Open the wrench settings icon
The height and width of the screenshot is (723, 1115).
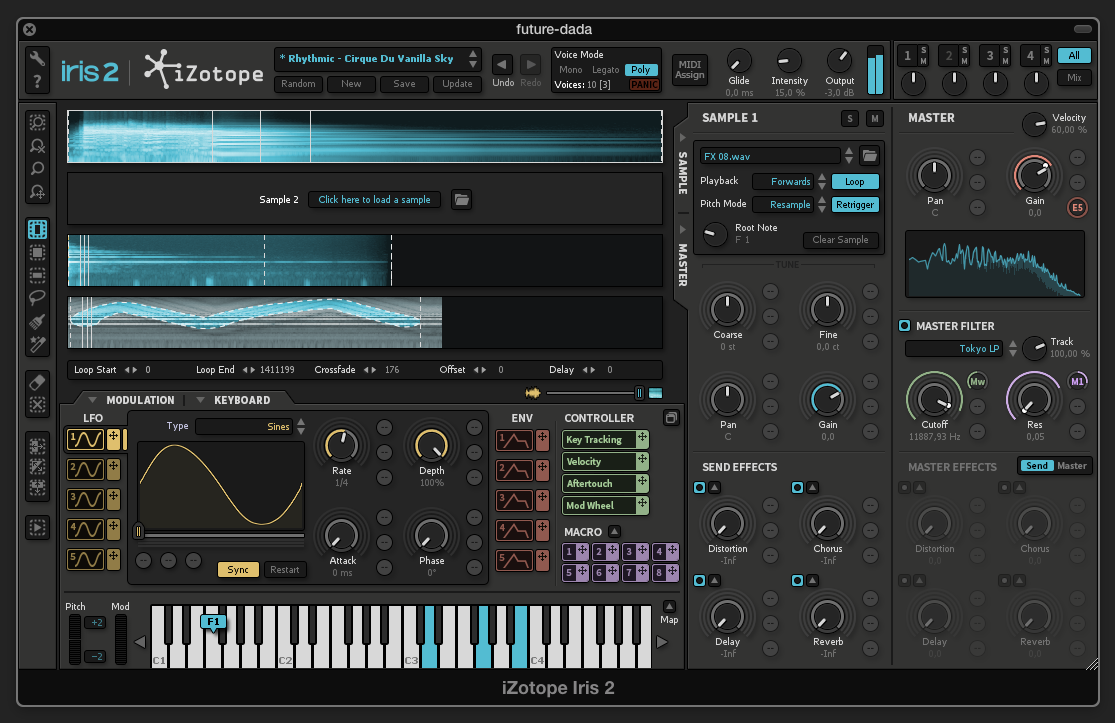click(37, 58)
